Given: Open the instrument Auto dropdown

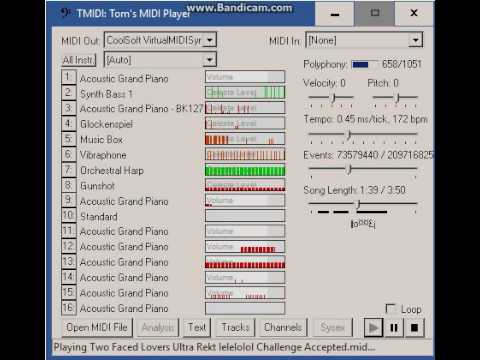Looking at the screenshot, I should (210, 60).
